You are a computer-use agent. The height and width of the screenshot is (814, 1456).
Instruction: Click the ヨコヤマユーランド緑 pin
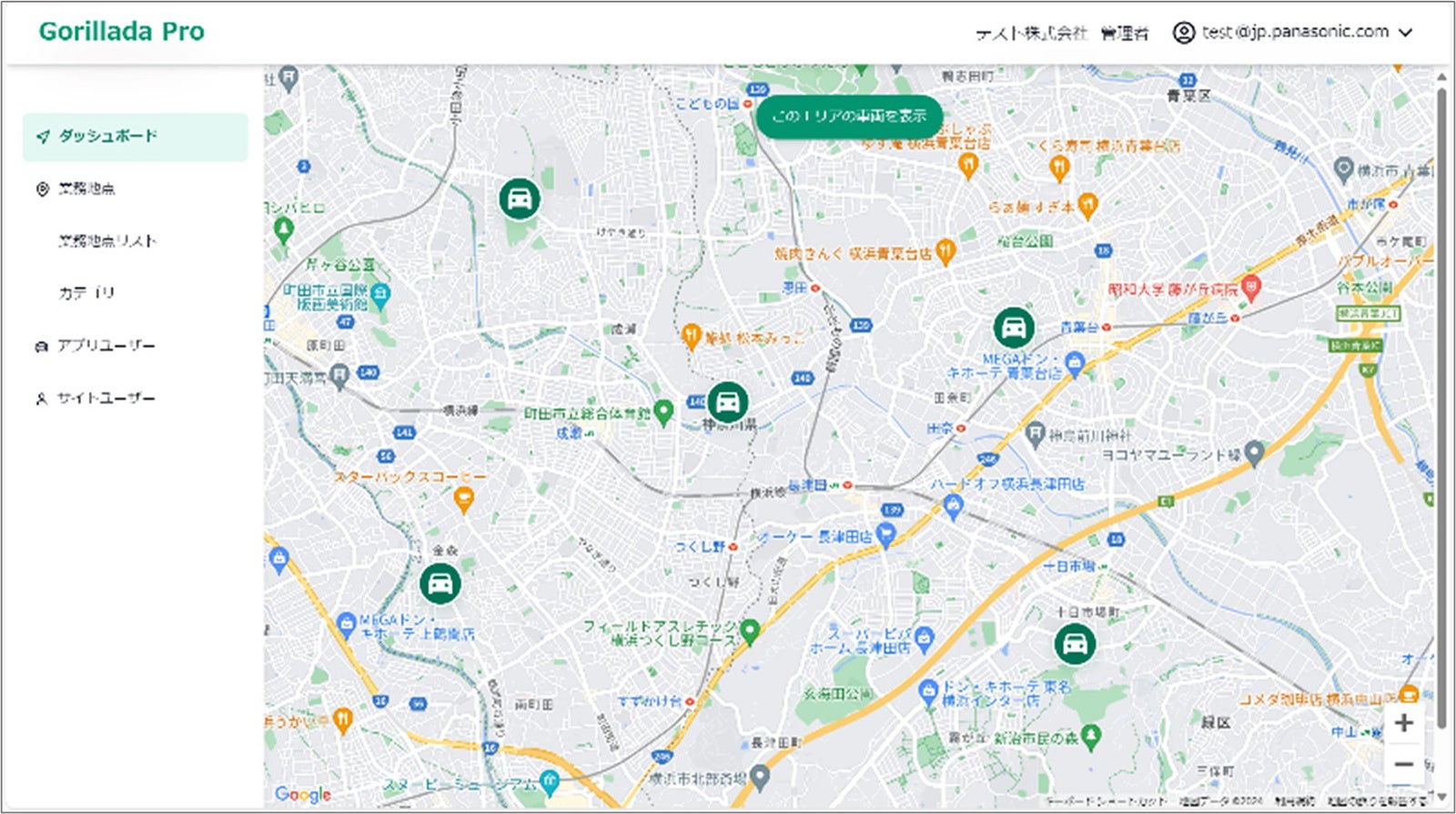coord(1254,452)
